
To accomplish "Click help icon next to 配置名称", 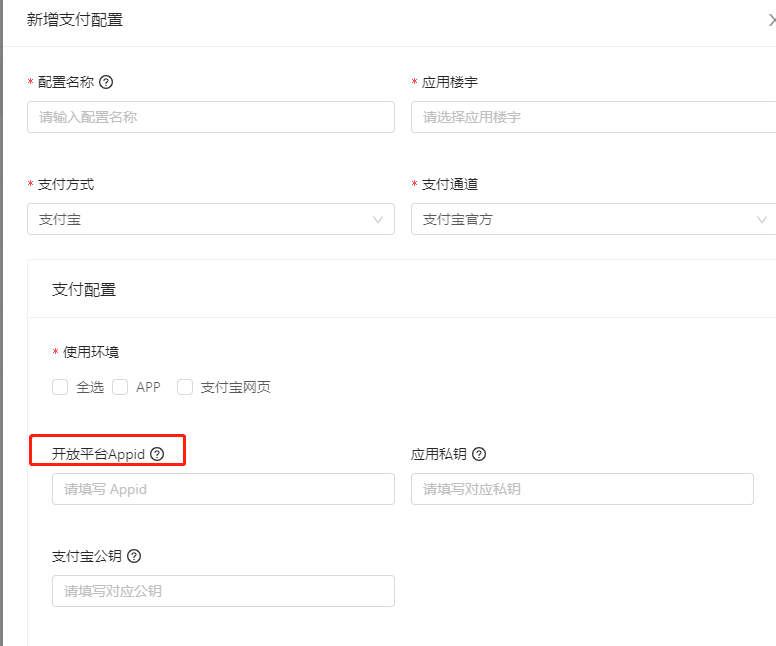I will [106, 82].
